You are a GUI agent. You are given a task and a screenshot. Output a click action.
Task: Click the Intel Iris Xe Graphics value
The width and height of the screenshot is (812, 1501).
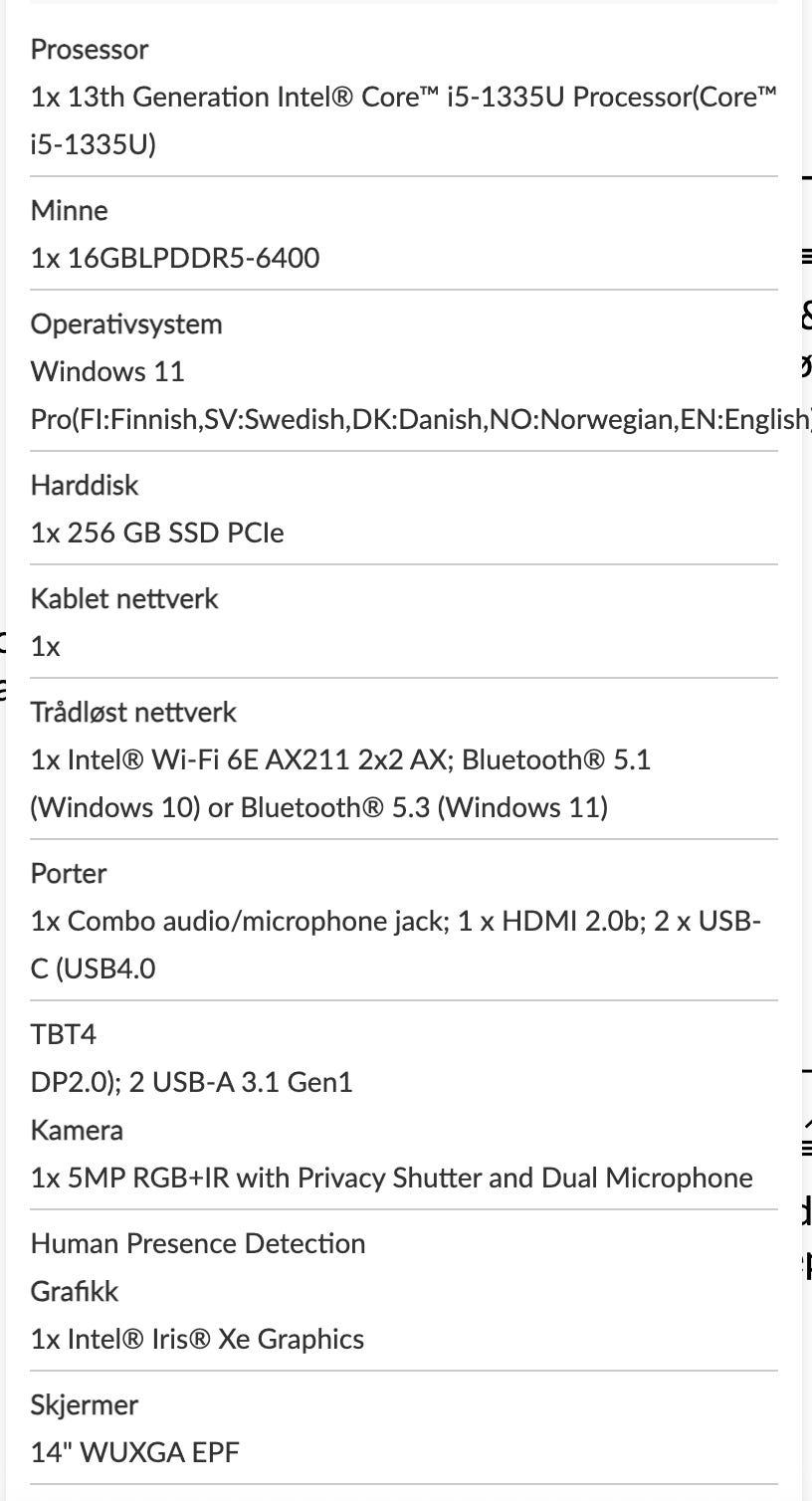[197, 1340]
